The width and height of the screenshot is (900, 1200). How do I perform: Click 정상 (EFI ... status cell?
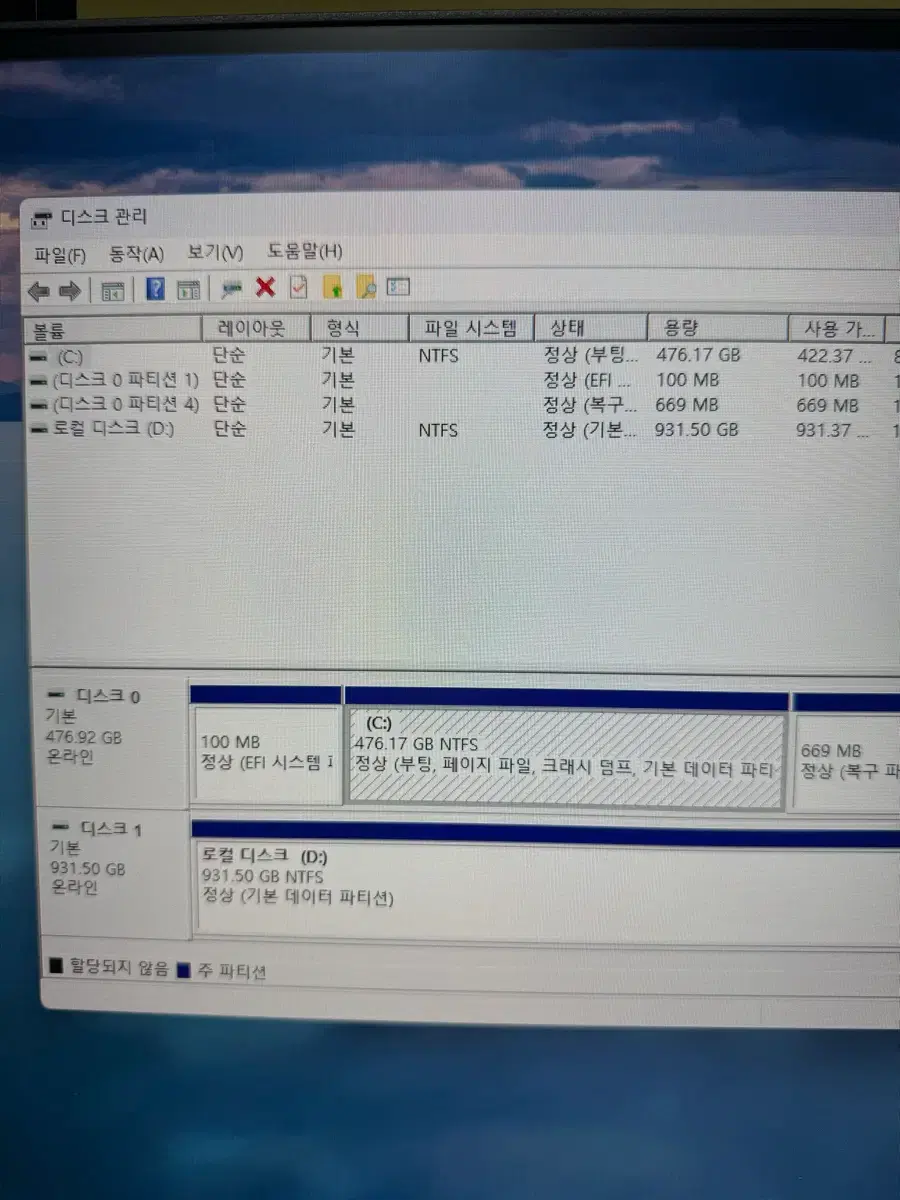click(588, 380)
